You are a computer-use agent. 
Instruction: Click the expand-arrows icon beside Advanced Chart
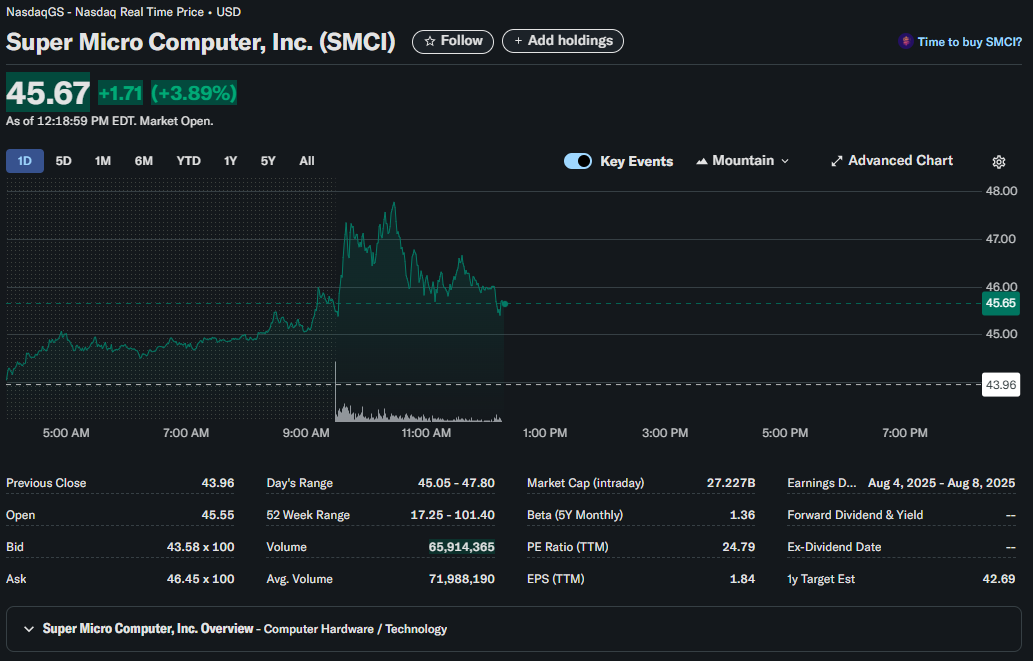point(837,161)
